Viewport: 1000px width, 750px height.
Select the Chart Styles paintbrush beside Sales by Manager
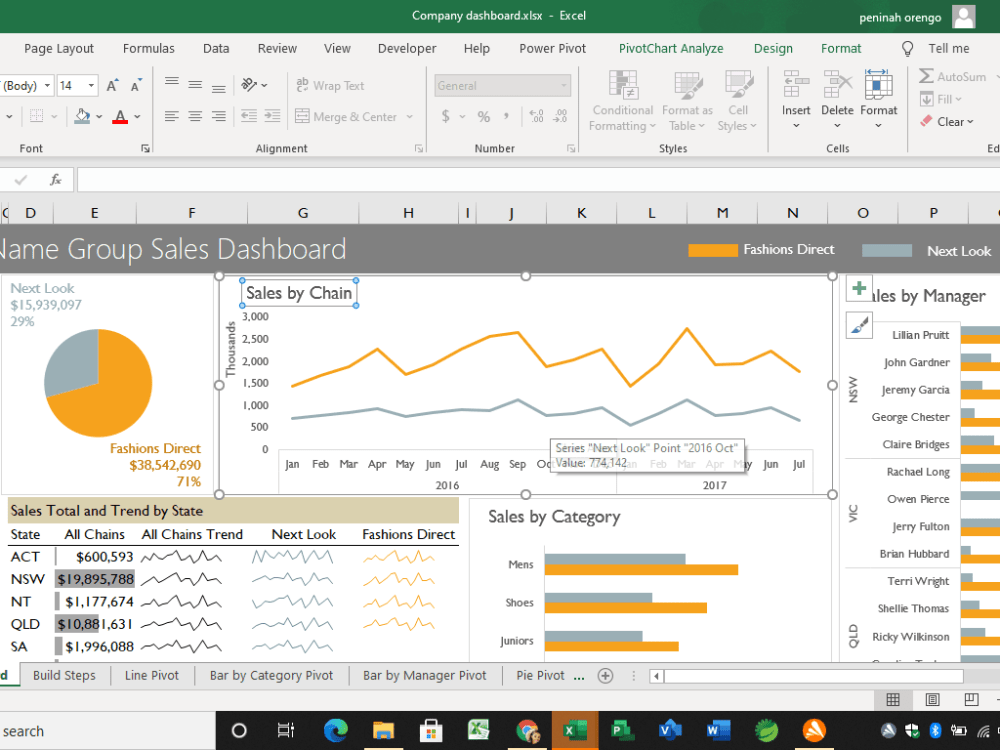(x=858, y=324)
